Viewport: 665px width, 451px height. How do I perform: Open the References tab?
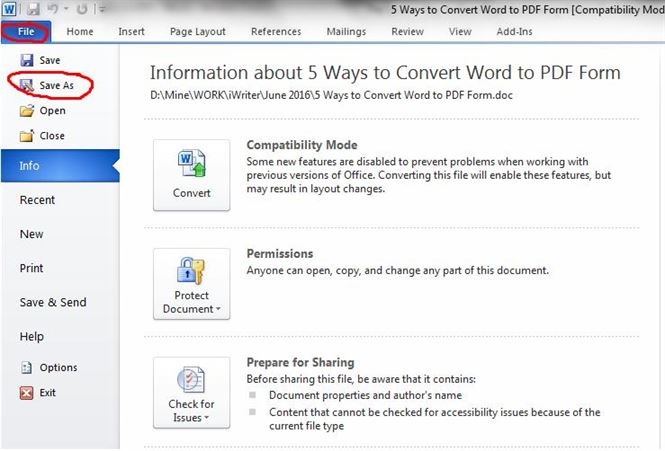tap(276, 32)
